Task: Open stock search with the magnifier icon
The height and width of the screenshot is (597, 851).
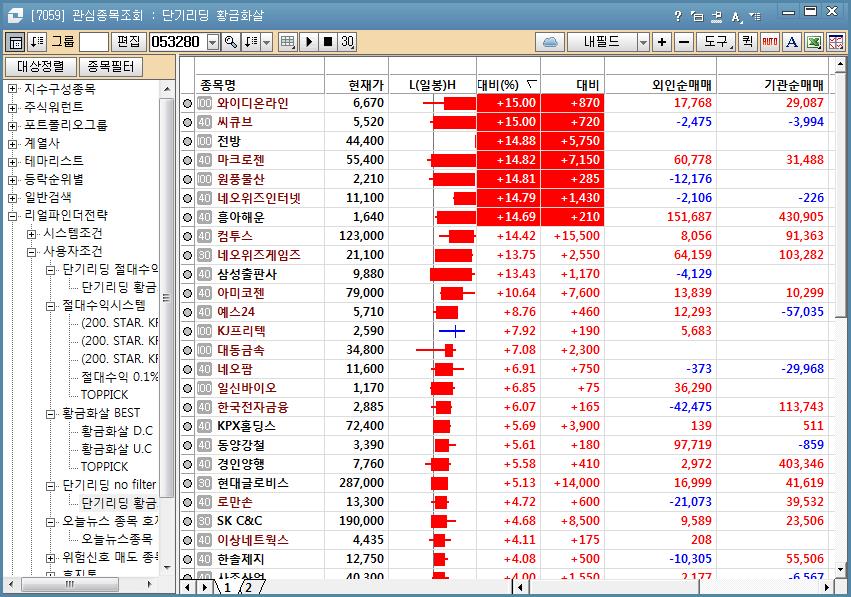Action: (x=231, y=42)
